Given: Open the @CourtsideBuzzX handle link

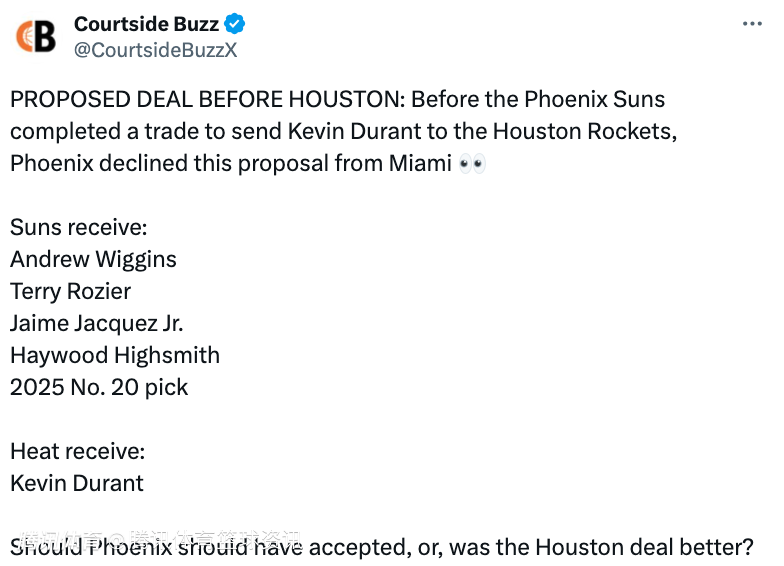Looking at the screenshot, I should tap(156, 50).
